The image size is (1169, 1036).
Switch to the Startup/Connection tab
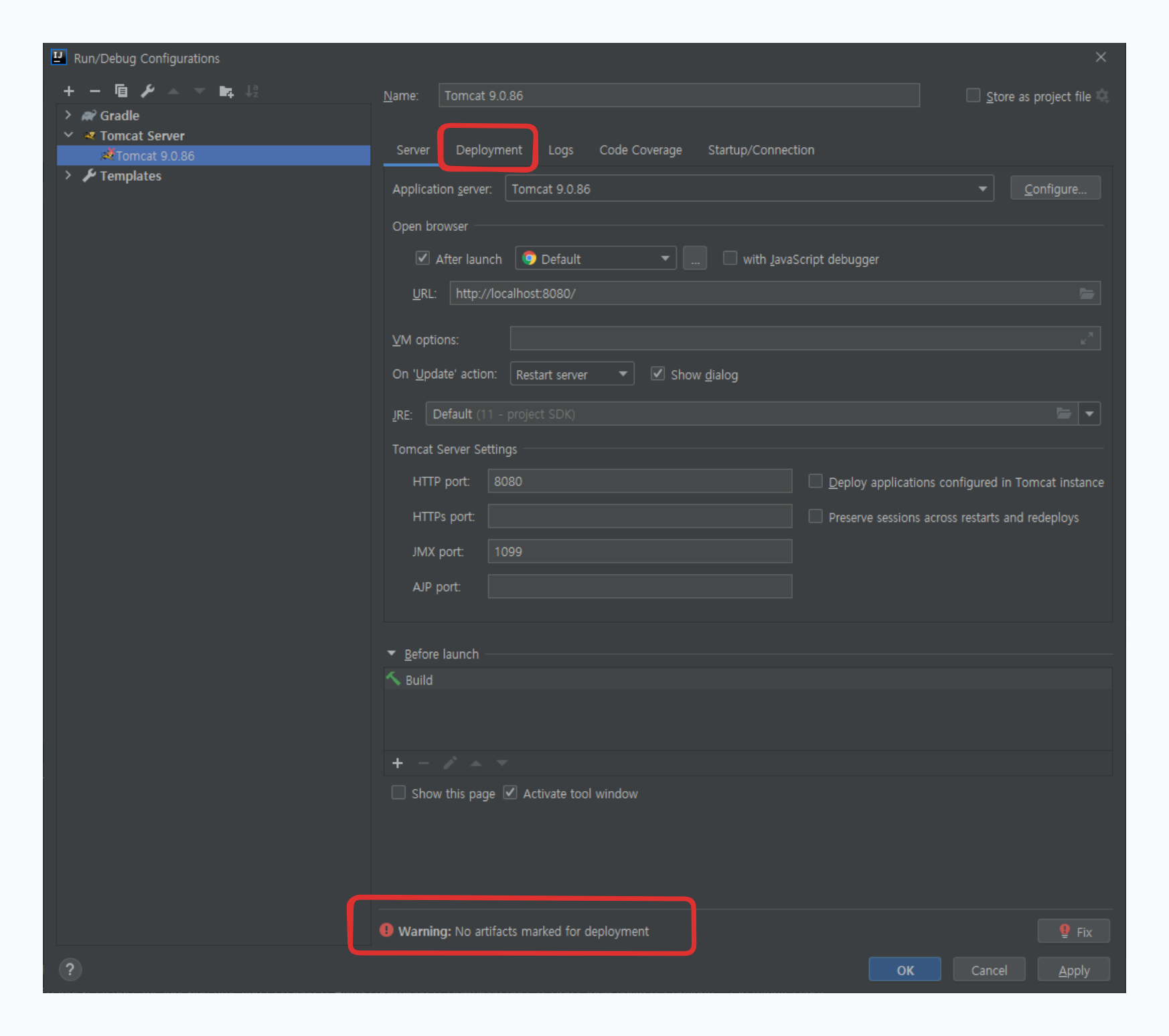tap(761, 151)
